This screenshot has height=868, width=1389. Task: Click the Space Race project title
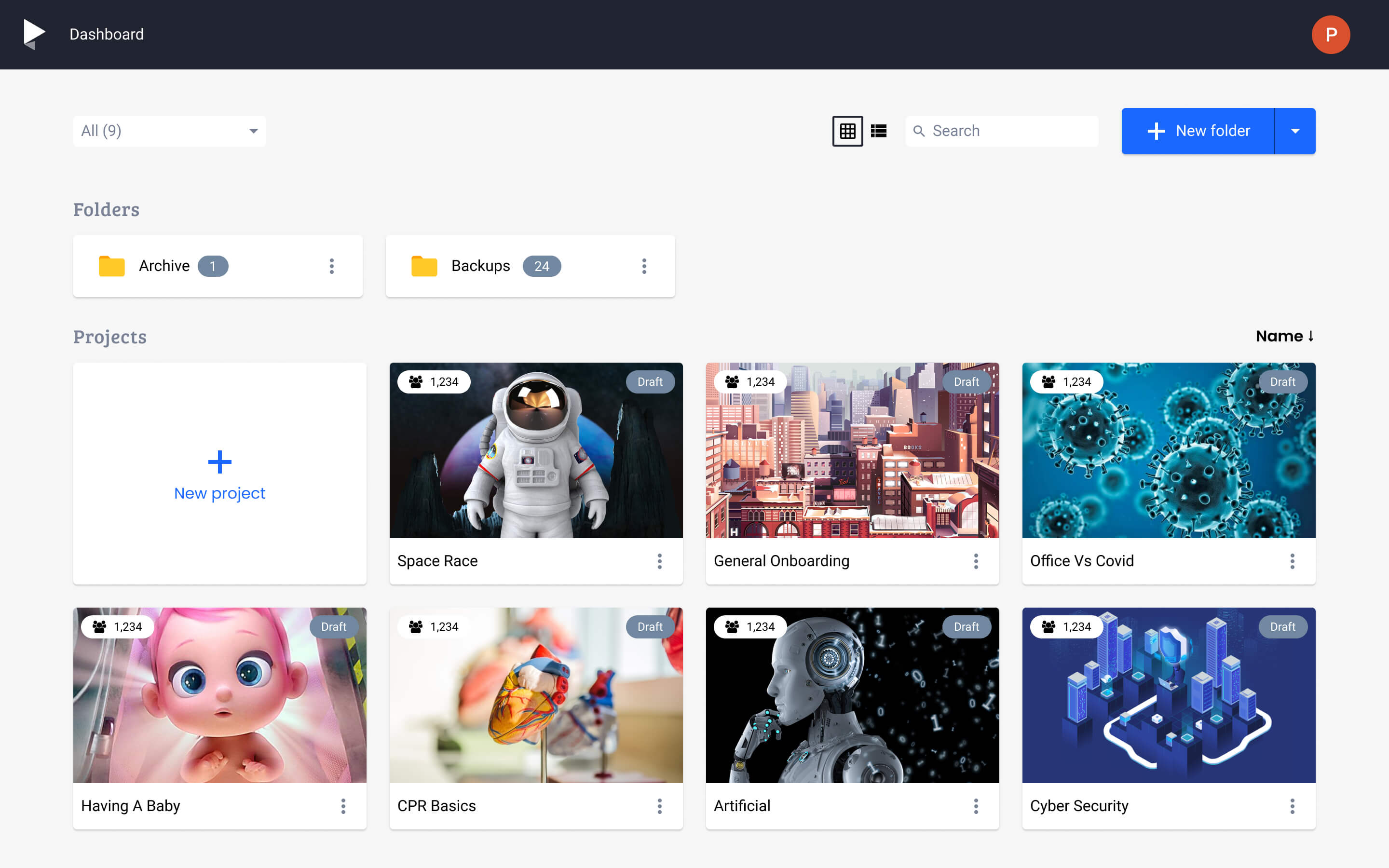(x=437, y=561)
